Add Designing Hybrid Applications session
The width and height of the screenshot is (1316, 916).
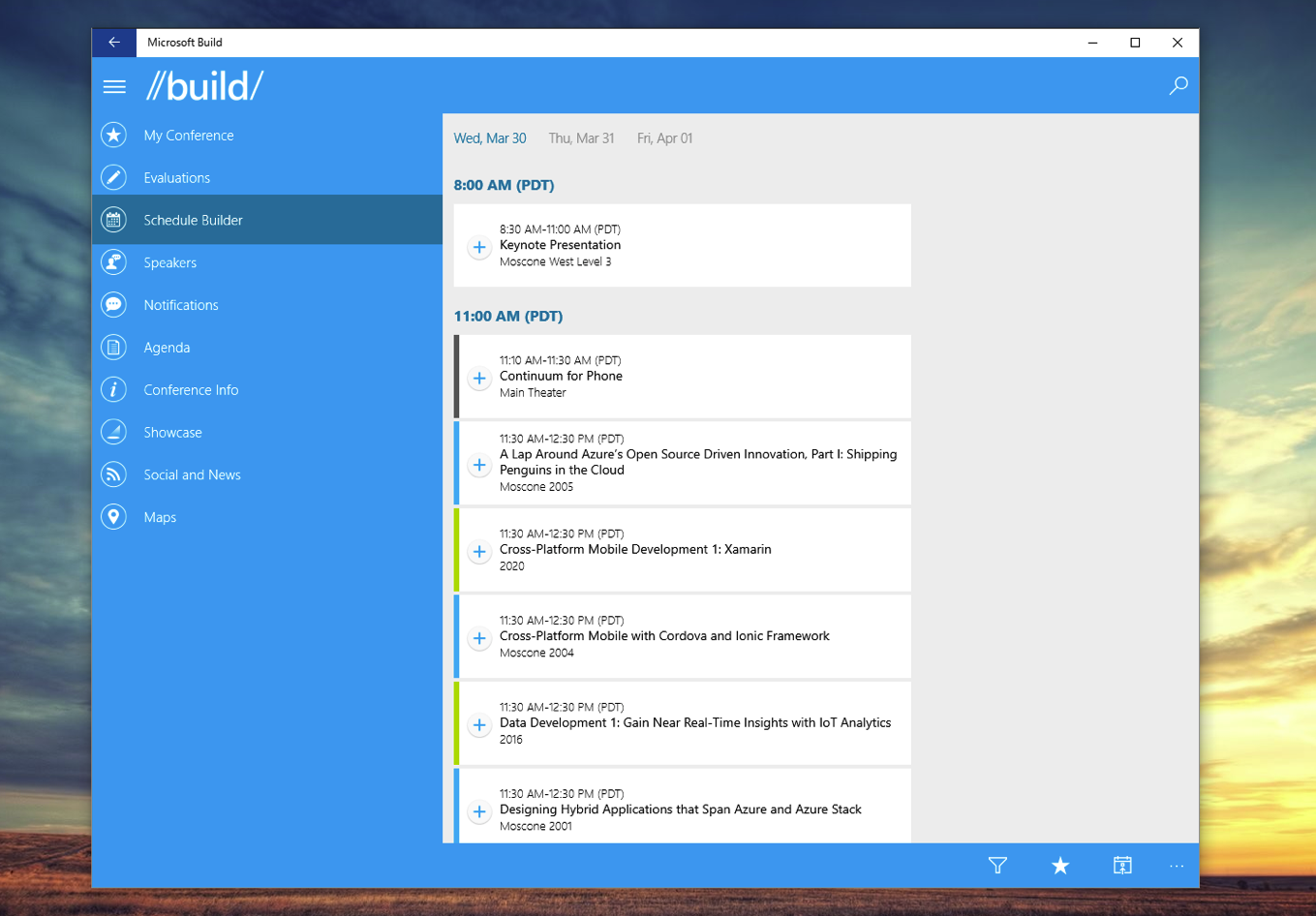pos(479,811)
